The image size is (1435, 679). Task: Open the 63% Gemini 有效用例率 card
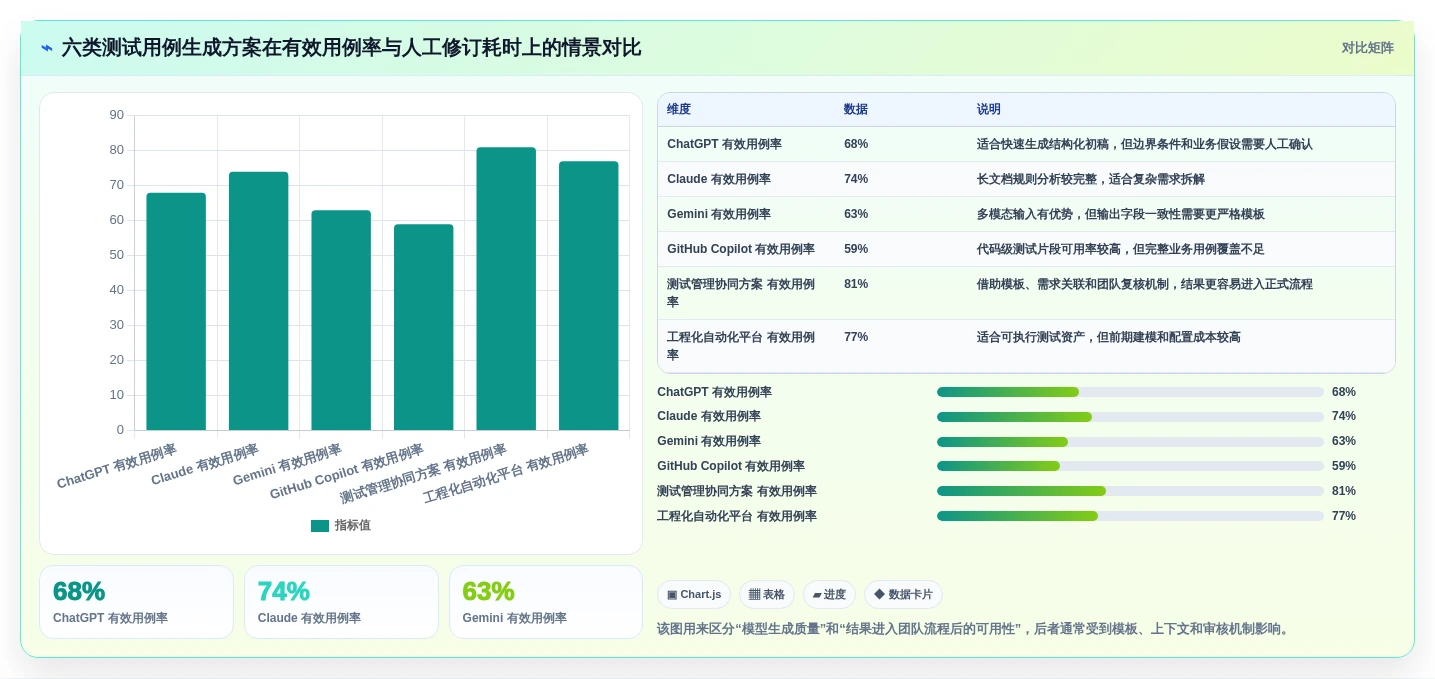(x=546, y=602)
